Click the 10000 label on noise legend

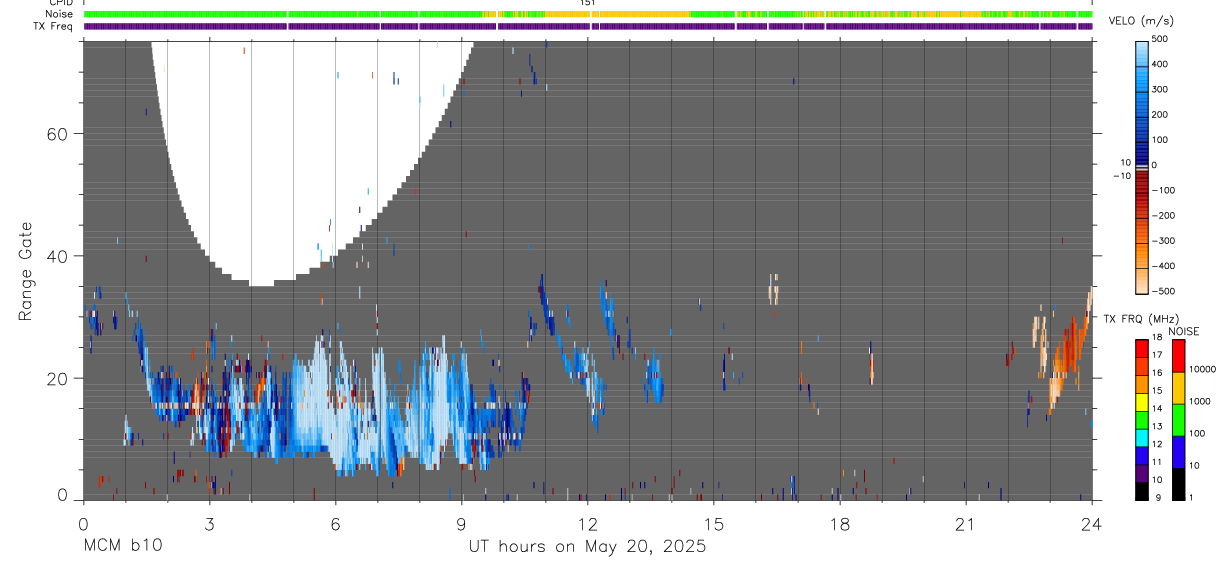[x=1207, y=369]
